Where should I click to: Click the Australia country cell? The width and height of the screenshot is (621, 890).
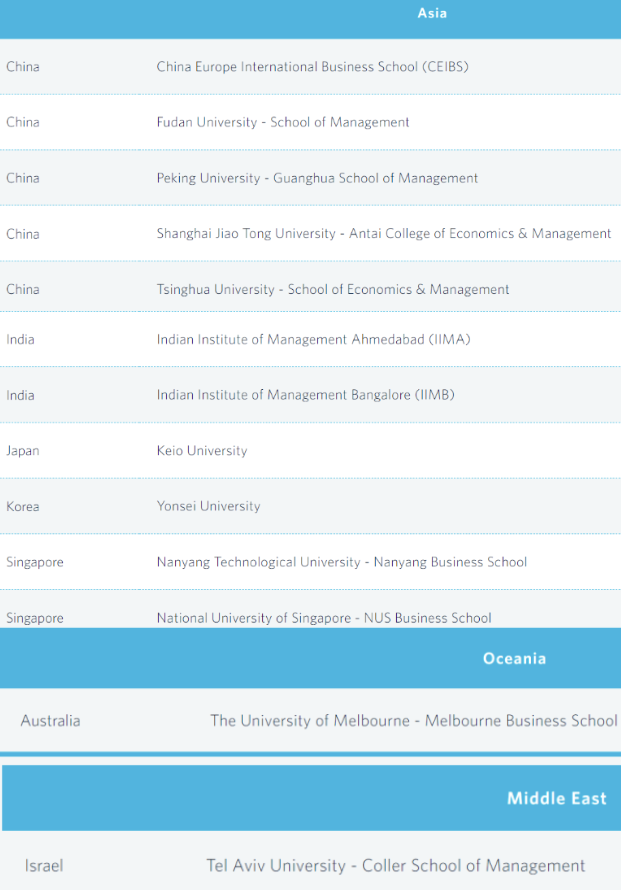point(51,721)
